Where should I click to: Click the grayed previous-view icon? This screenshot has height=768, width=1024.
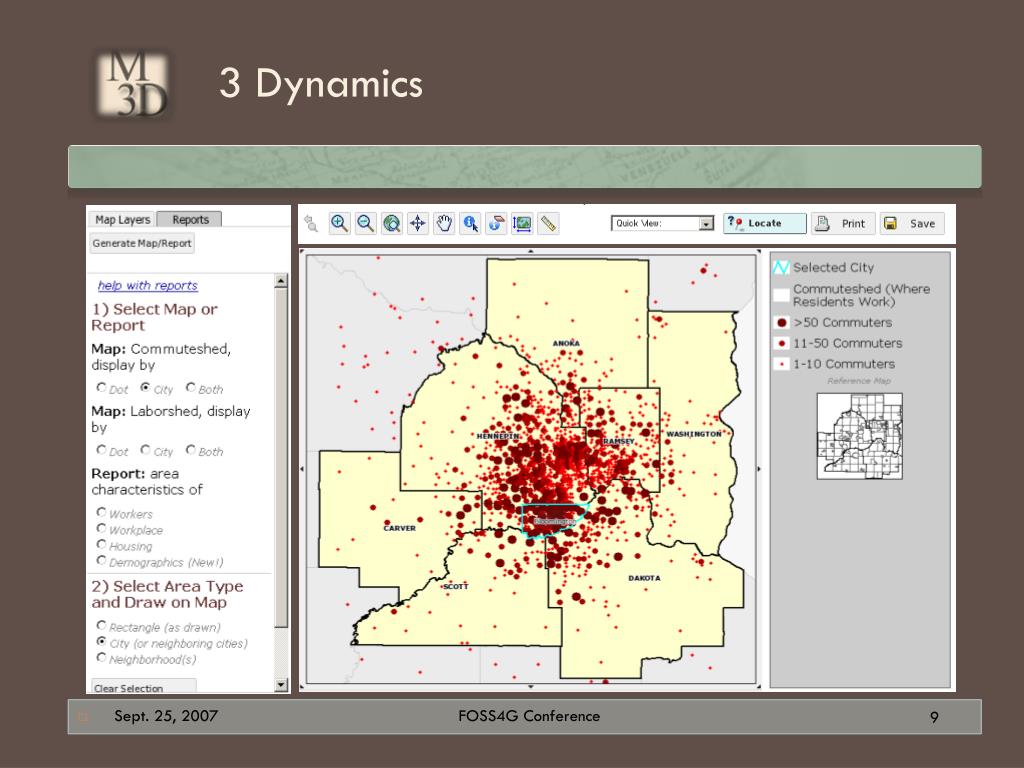point(312,223)
